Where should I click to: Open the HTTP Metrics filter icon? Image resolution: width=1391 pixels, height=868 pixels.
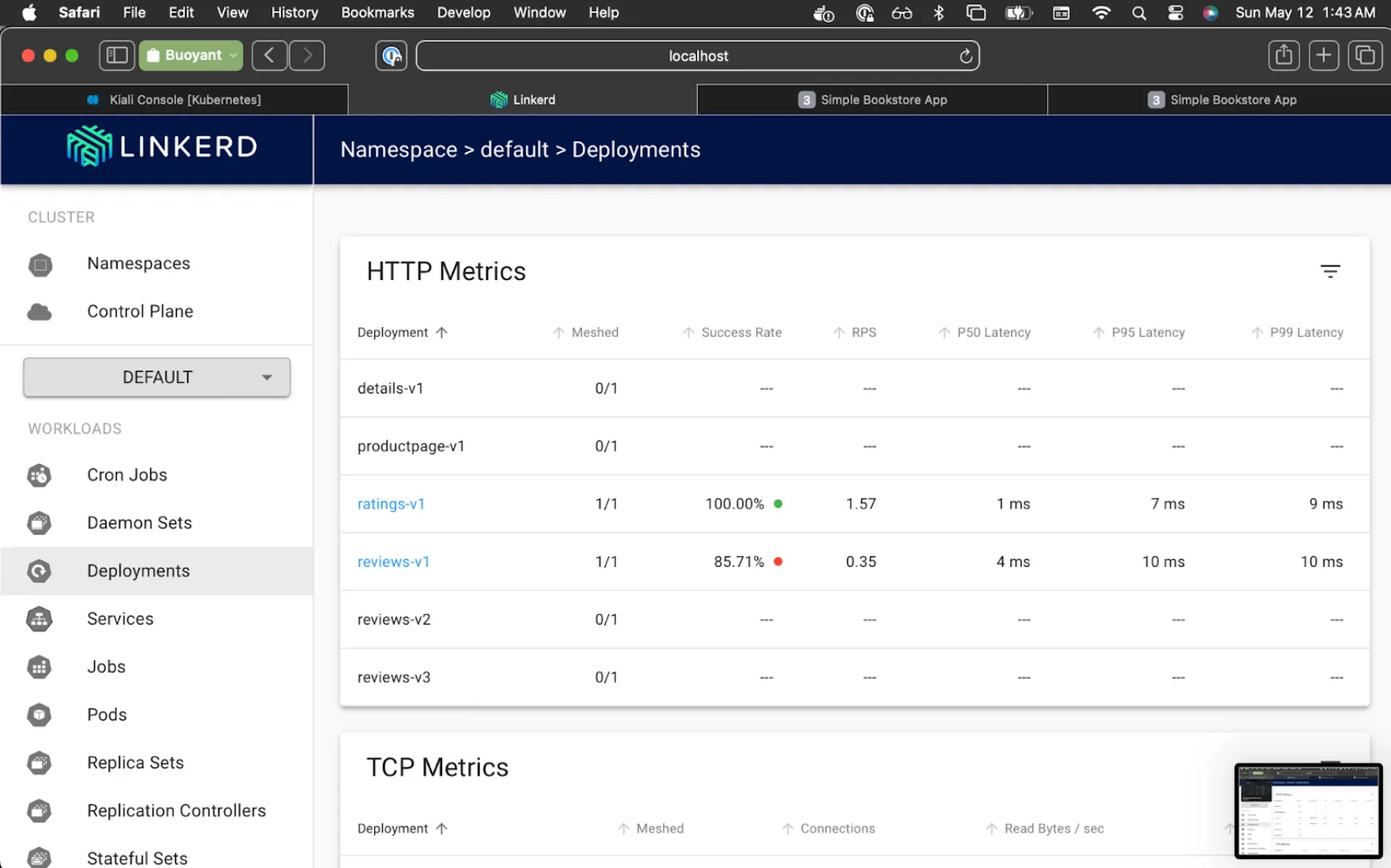pyautogui.click(x=1329, y=271)
